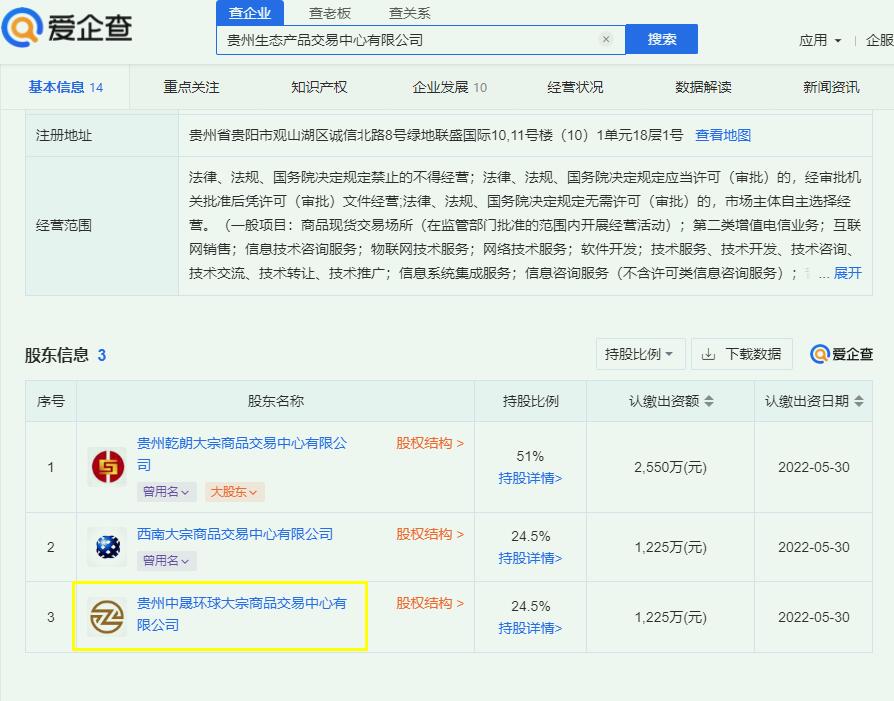Open the 查看地图 link
This screenshot has width=894, height=701.
[723, 135]
